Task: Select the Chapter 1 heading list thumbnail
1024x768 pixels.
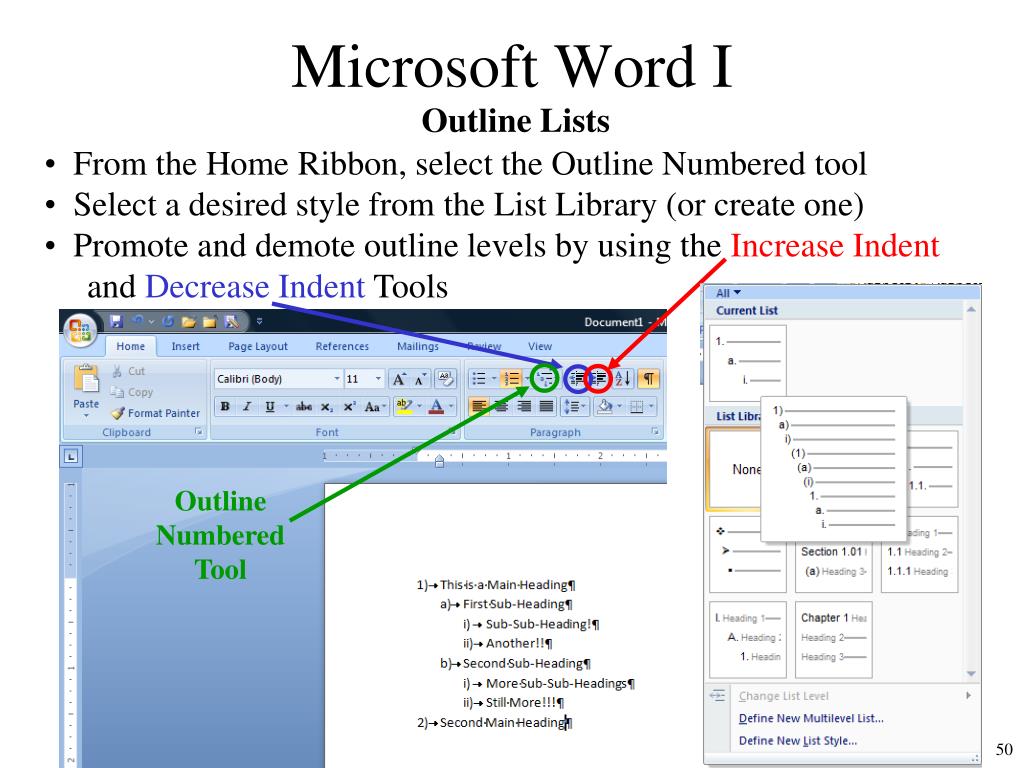Action: click(x=834, y=639)
